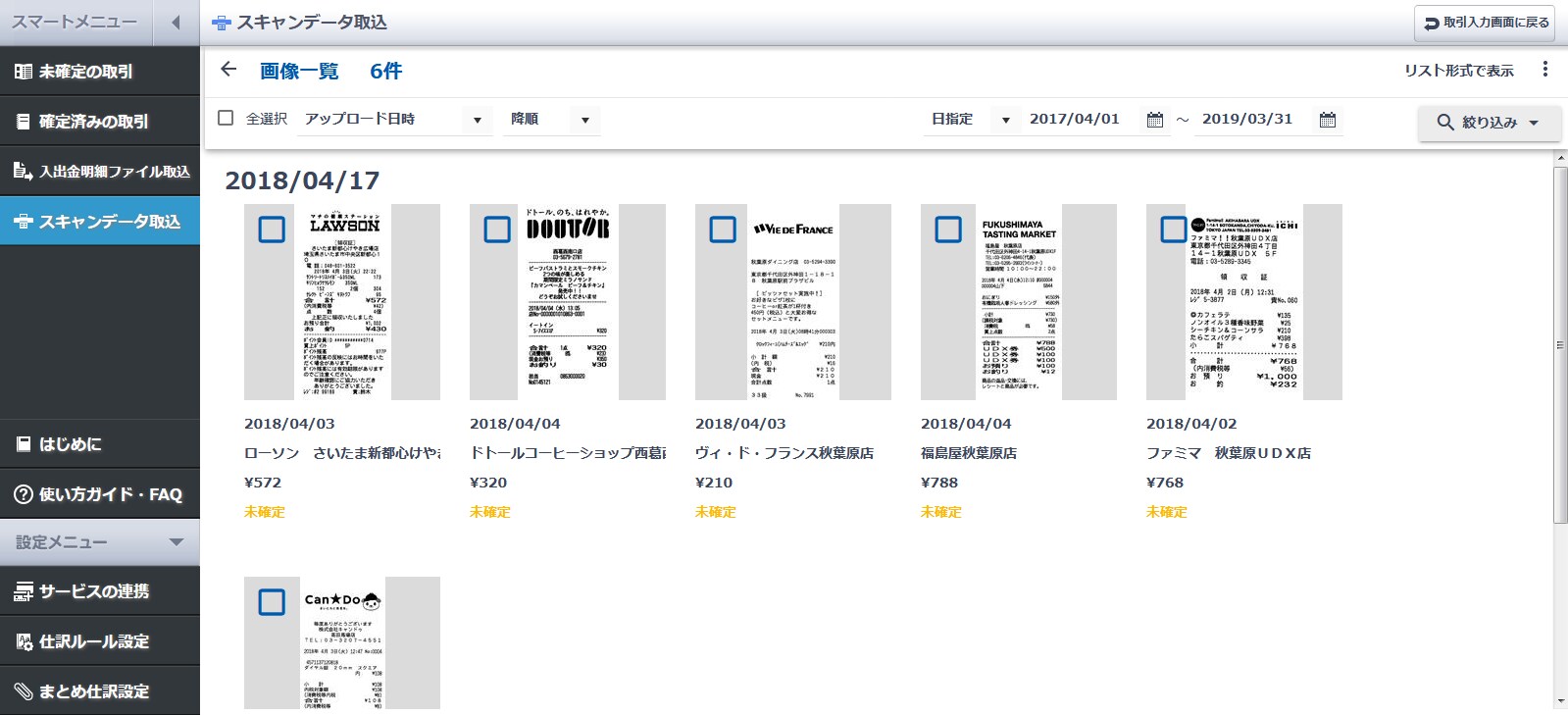Click the scanner icon beside the スキャンデータ取込 title
The image size is (1568, 715).
click(222, 23)
